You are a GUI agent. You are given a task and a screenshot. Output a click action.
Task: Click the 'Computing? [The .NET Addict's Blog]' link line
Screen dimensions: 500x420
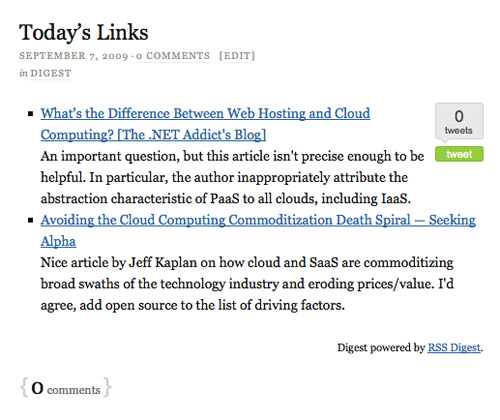point(153,135)
